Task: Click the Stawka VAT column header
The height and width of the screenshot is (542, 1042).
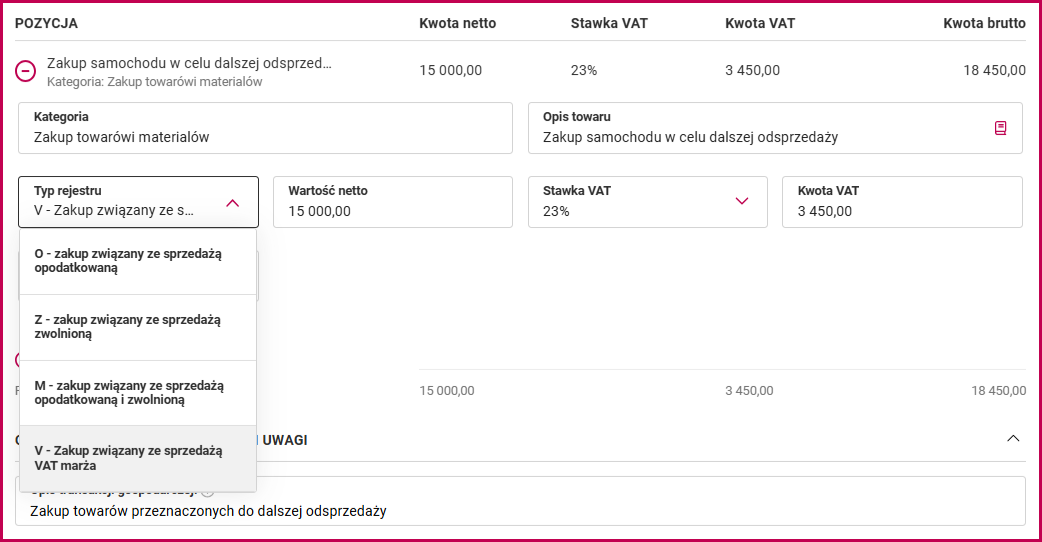Action: [x=609, y=23]
